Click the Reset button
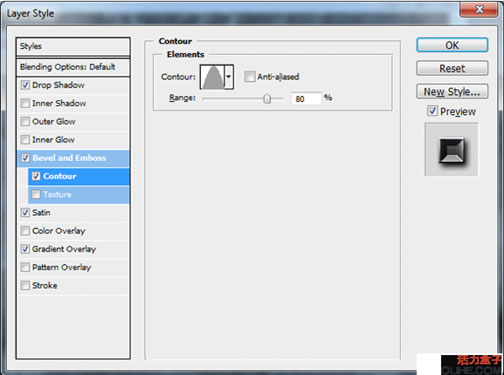This screenshot has height=375, width=504. pos(452,68)
